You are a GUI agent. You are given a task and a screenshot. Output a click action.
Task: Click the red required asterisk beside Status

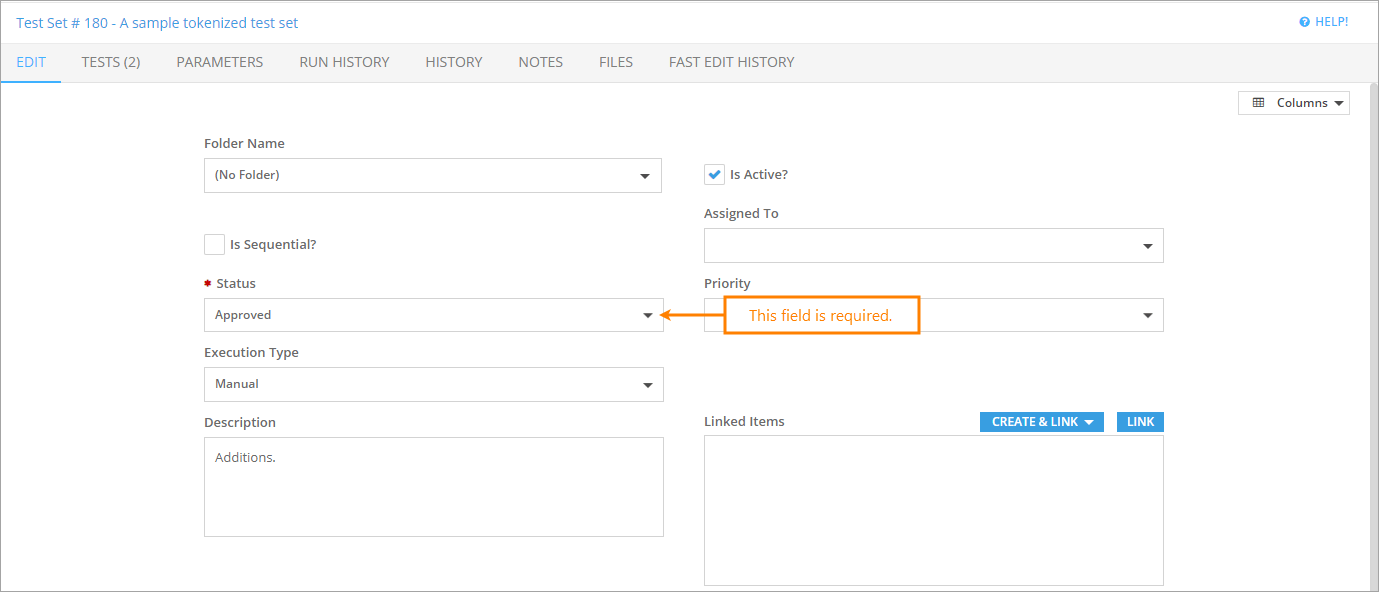click(x=208, y=284)
